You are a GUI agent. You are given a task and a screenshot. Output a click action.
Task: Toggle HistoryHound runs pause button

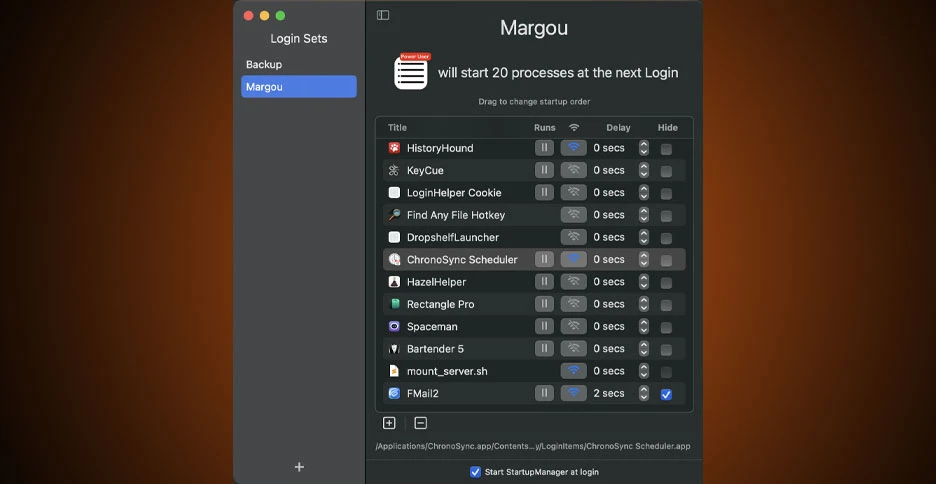coord(544,148)
